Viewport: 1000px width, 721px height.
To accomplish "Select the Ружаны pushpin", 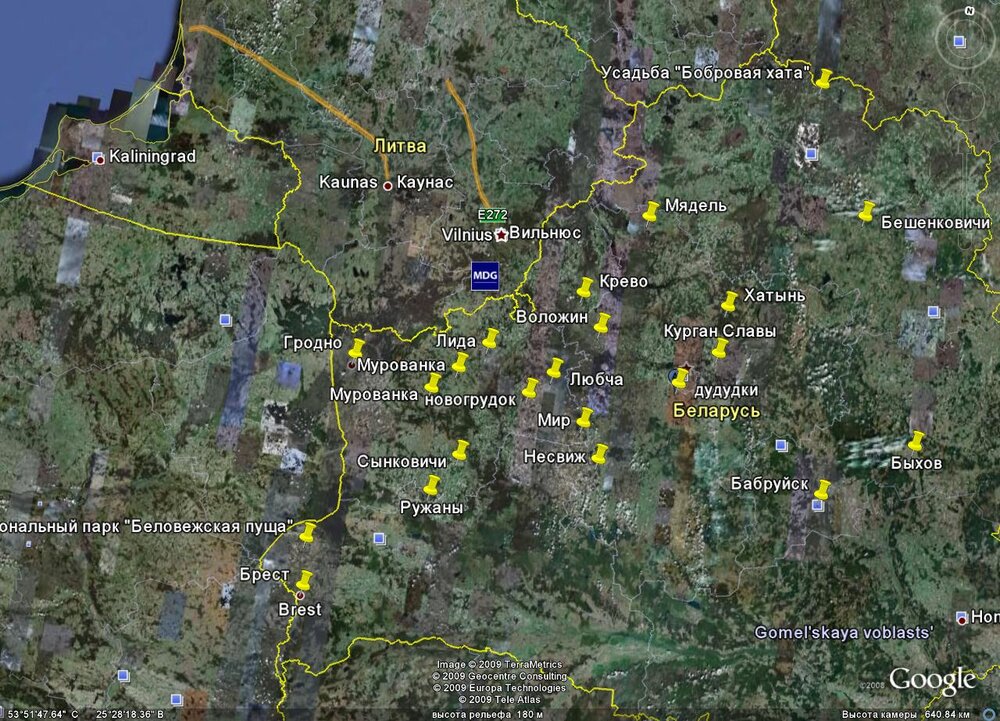I will pos(432,485).
